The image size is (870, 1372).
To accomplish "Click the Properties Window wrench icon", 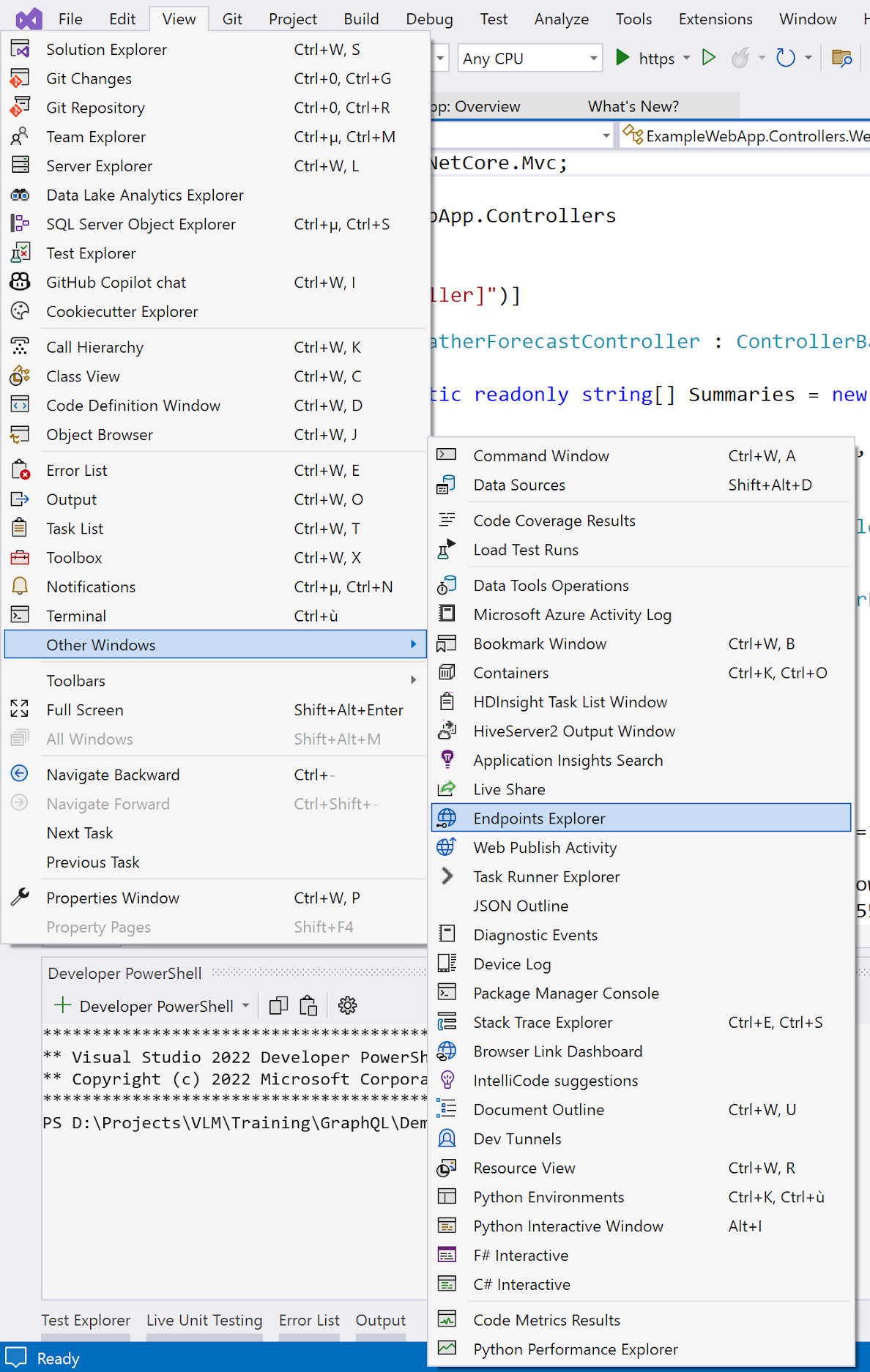I will [21, 897].
